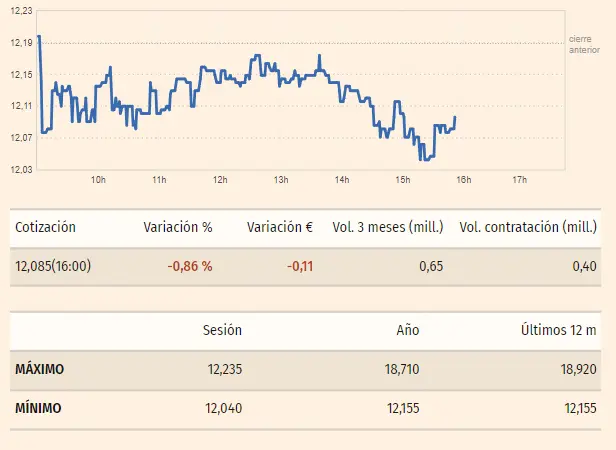Click the red -0,86 % variation value
Image resolution: width=616 pixels, height=450 pixels.
tap(190, 265)
